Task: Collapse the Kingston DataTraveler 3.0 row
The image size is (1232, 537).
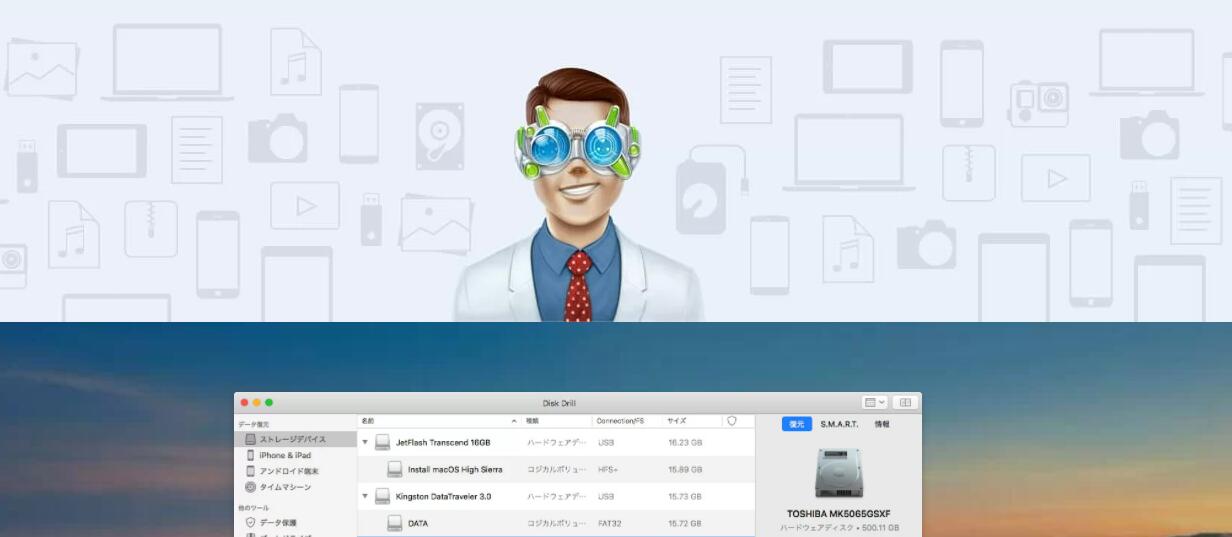Action: click(365, 496)
